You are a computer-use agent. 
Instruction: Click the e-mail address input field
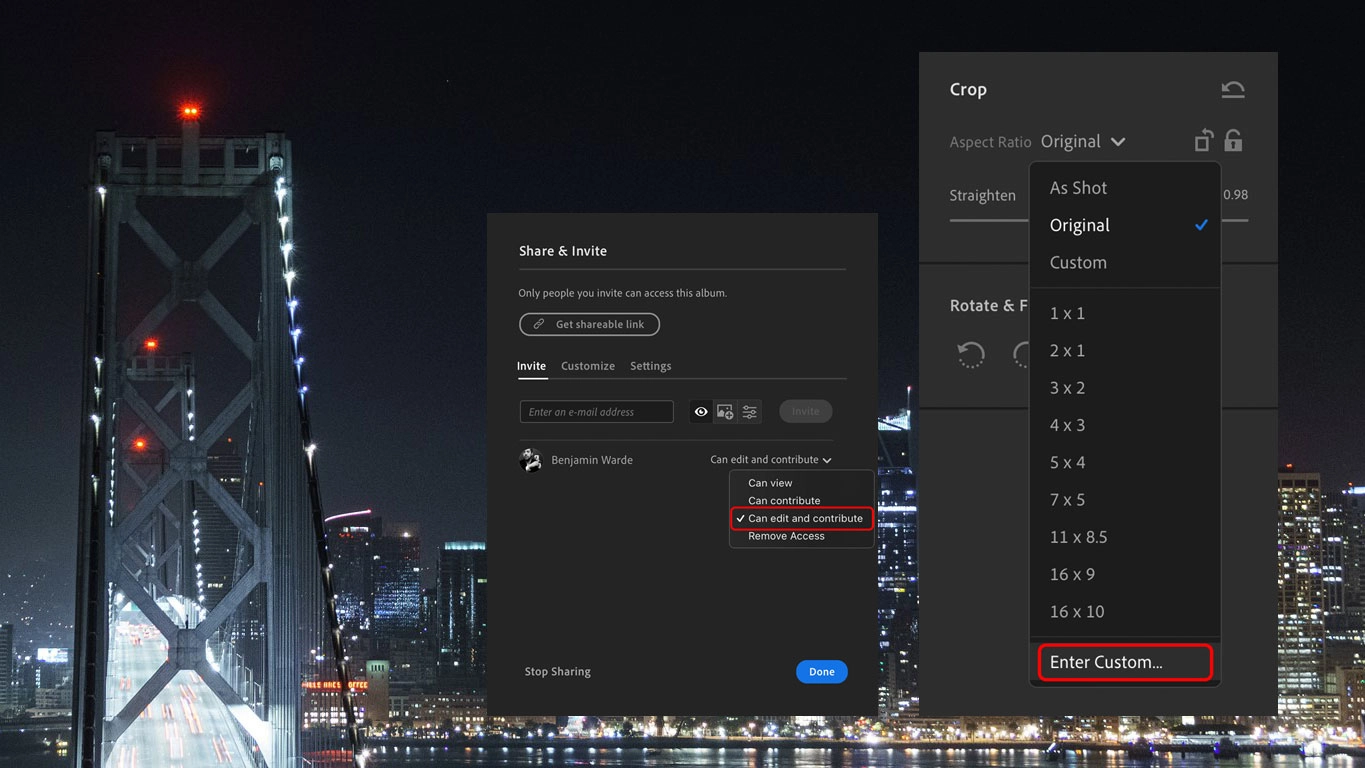click(597, 412)
